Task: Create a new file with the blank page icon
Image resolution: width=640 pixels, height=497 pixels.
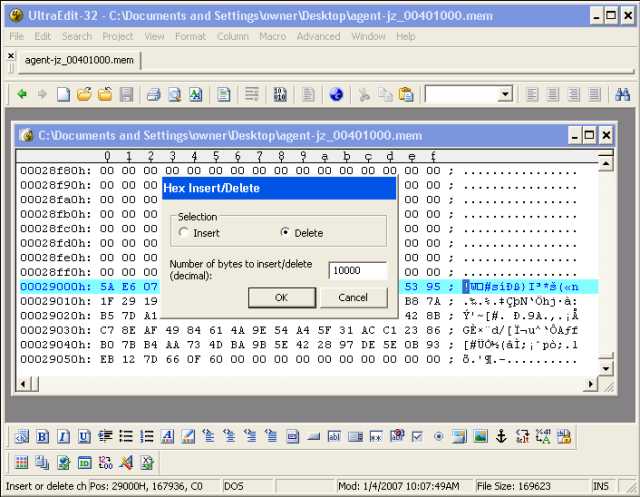Action: coord(63,95)
